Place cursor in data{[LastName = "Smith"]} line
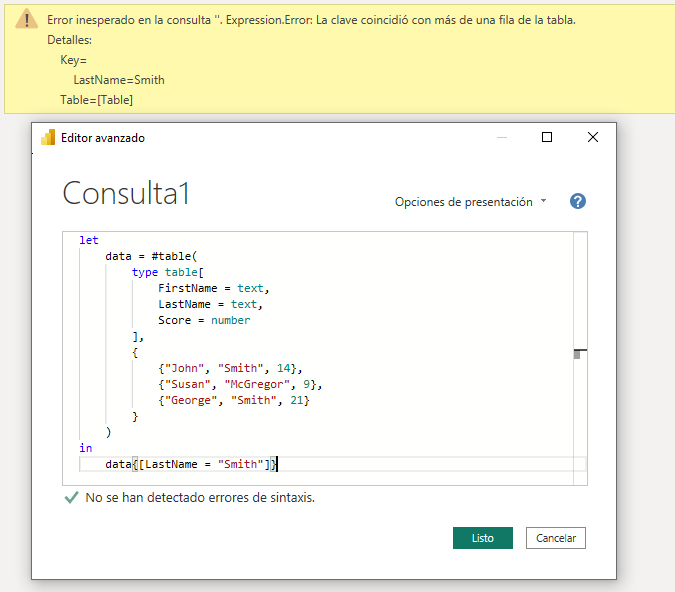 pos(190,464)
